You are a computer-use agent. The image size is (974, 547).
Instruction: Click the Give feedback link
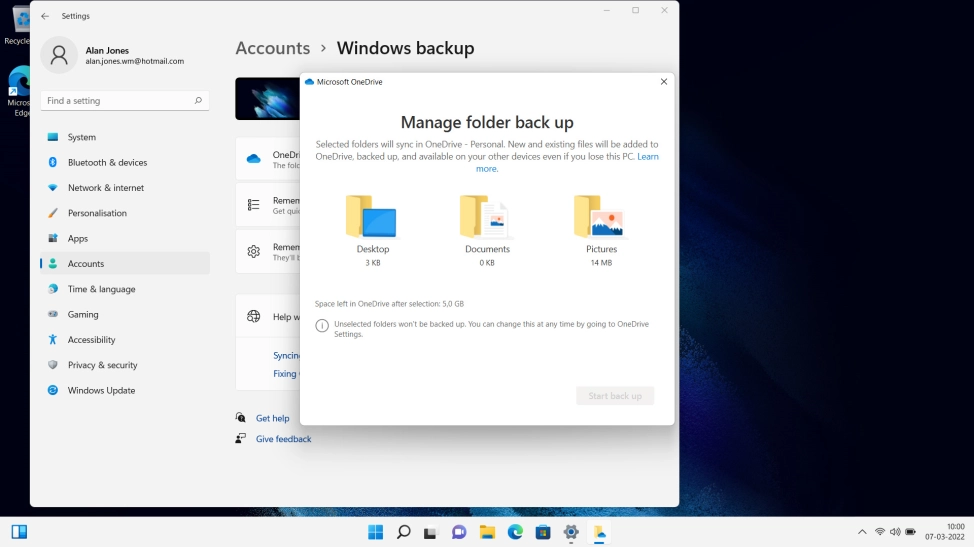[x=283, y=439]
